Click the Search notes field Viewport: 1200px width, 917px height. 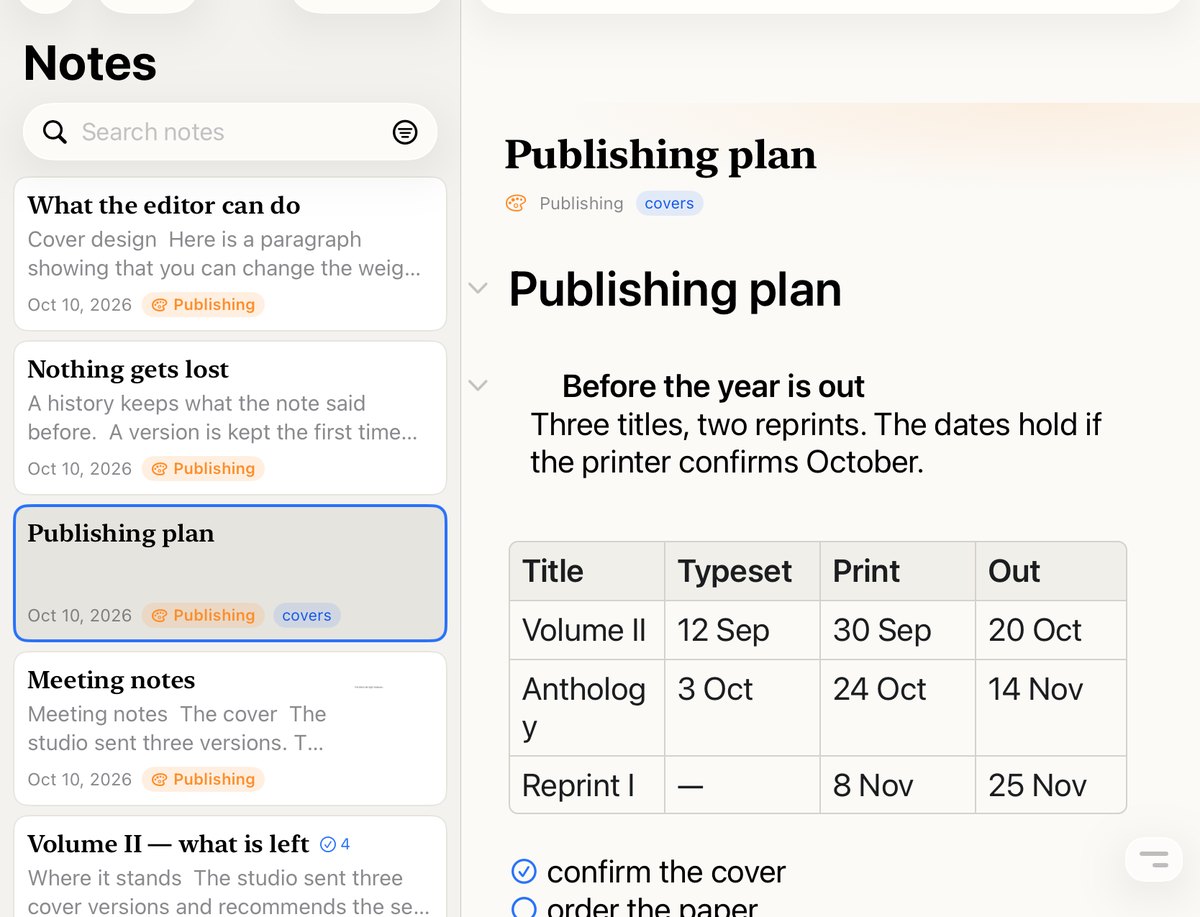click(x=230, y=132)
